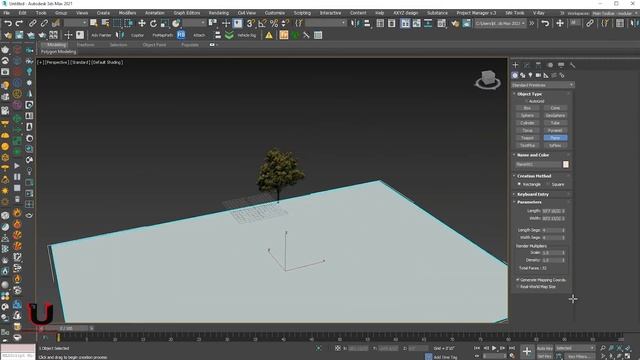Toggle the 3D Snaps icon
Viewport: 640px width, 360px height.
(251, 23)
